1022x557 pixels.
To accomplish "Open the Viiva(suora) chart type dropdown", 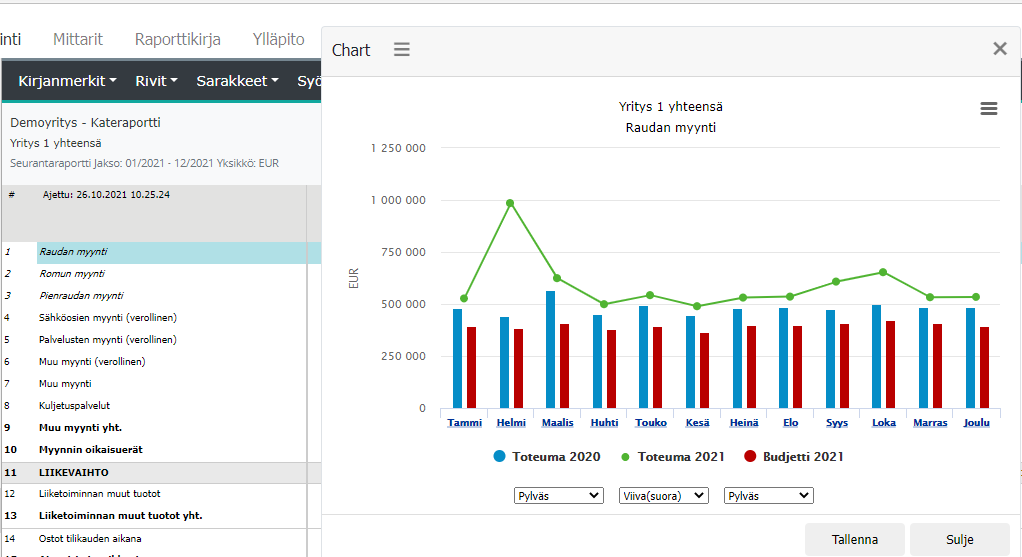I will click(x=663, y=495).
